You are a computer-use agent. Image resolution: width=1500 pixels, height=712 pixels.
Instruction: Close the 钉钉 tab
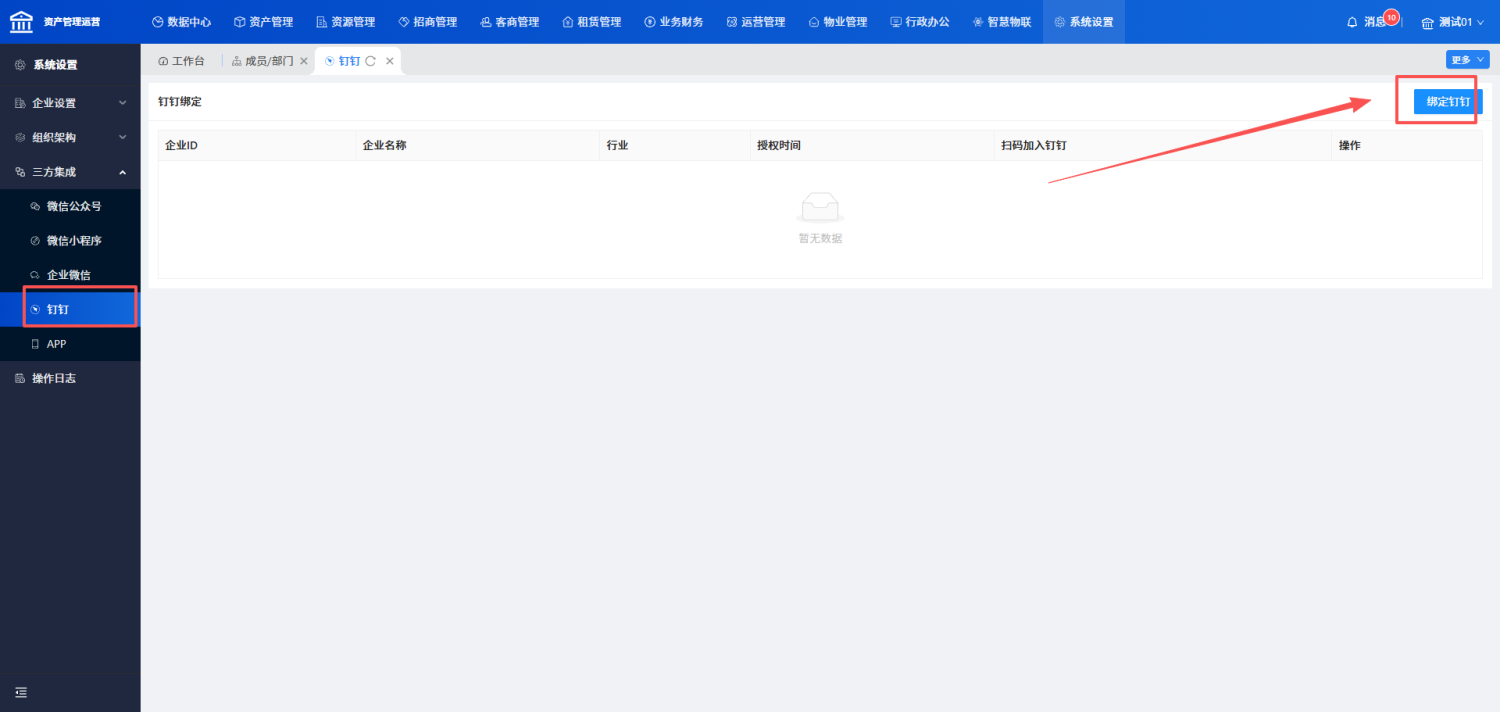tap(390, 61)
